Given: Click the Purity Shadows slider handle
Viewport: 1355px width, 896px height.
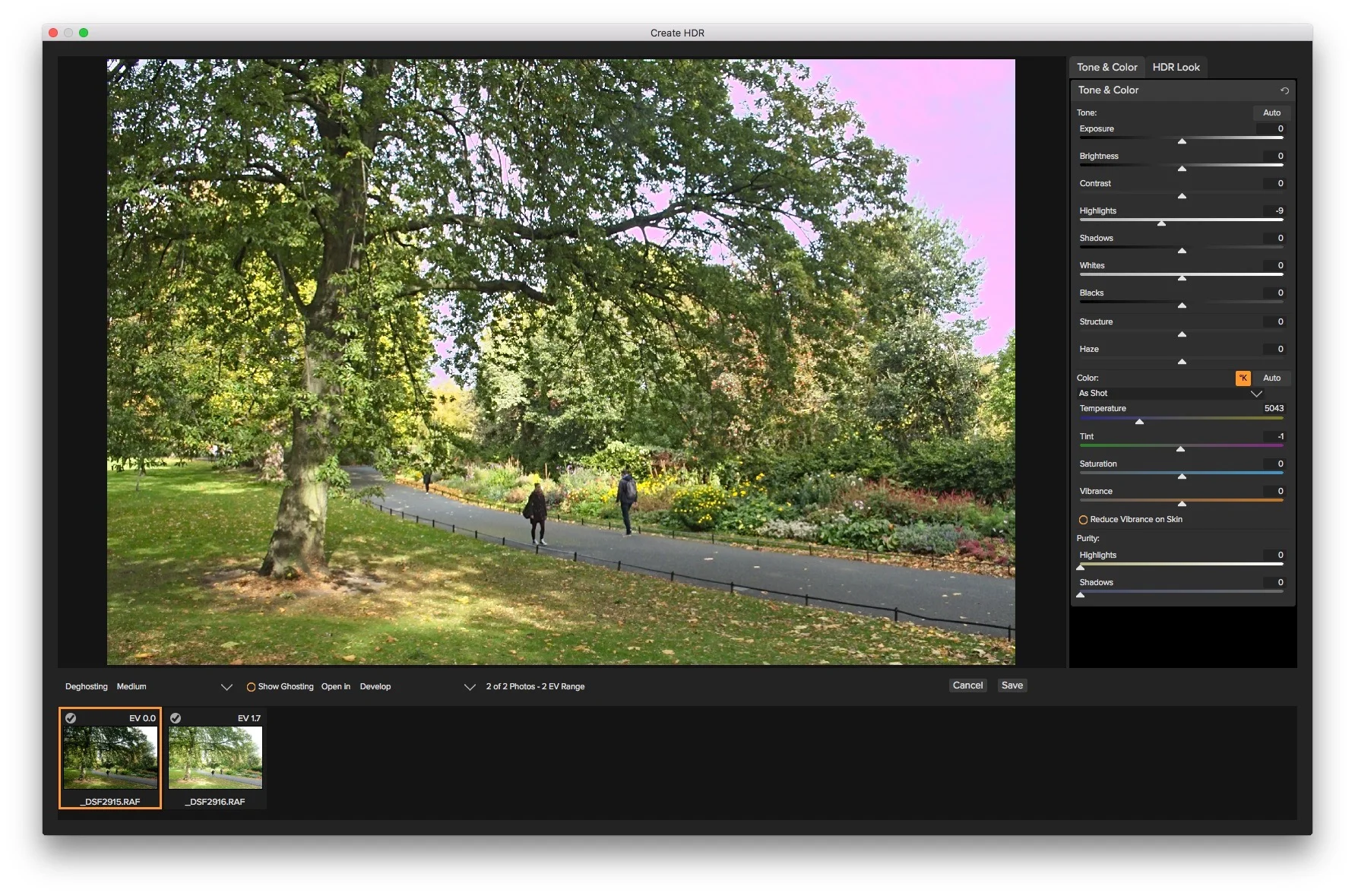Looking at the screenshot, I should [x=1081, y=594].
